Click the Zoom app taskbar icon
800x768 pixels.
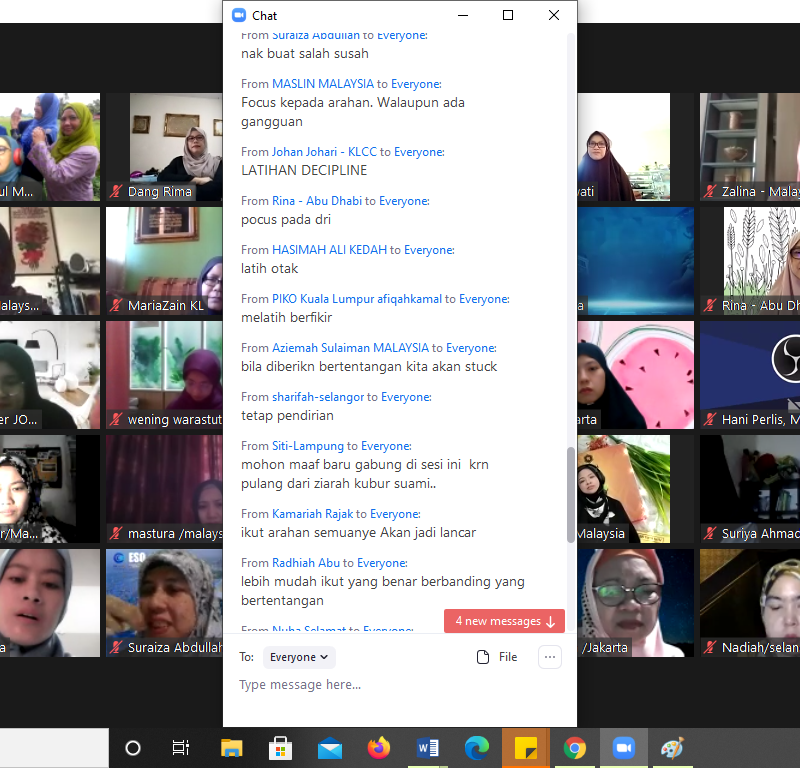[623, 748]
